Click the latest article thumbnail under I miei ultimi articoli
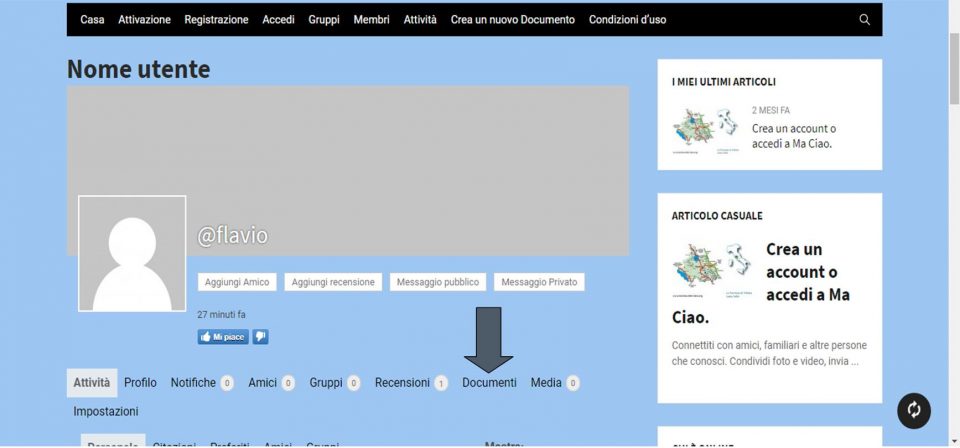 pos(705,131)
